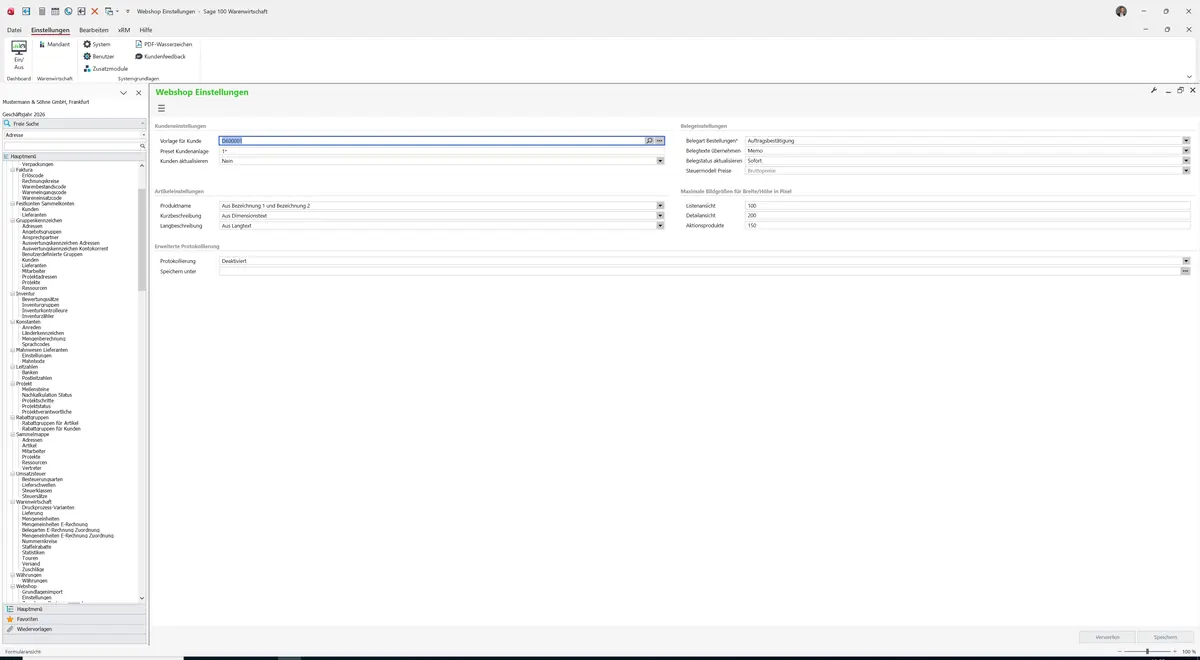Viewport: 1200px width, 660px height.
Task: Open the Hilfe ribbon tab
Action: 146,30
